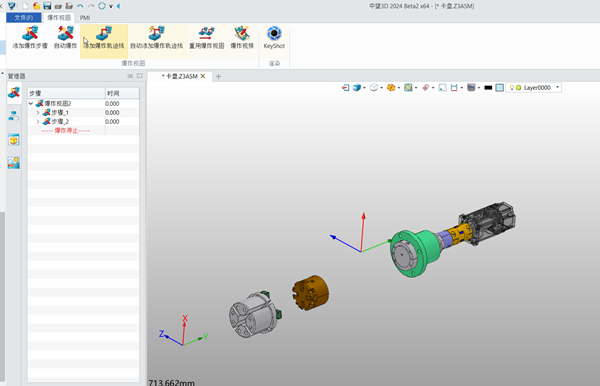Image resolution: width=600 pixels, height=386 pixels.
Task: Click the small up arrow left of 管理器
Action: pyautogui.click(x=2, y=73)
